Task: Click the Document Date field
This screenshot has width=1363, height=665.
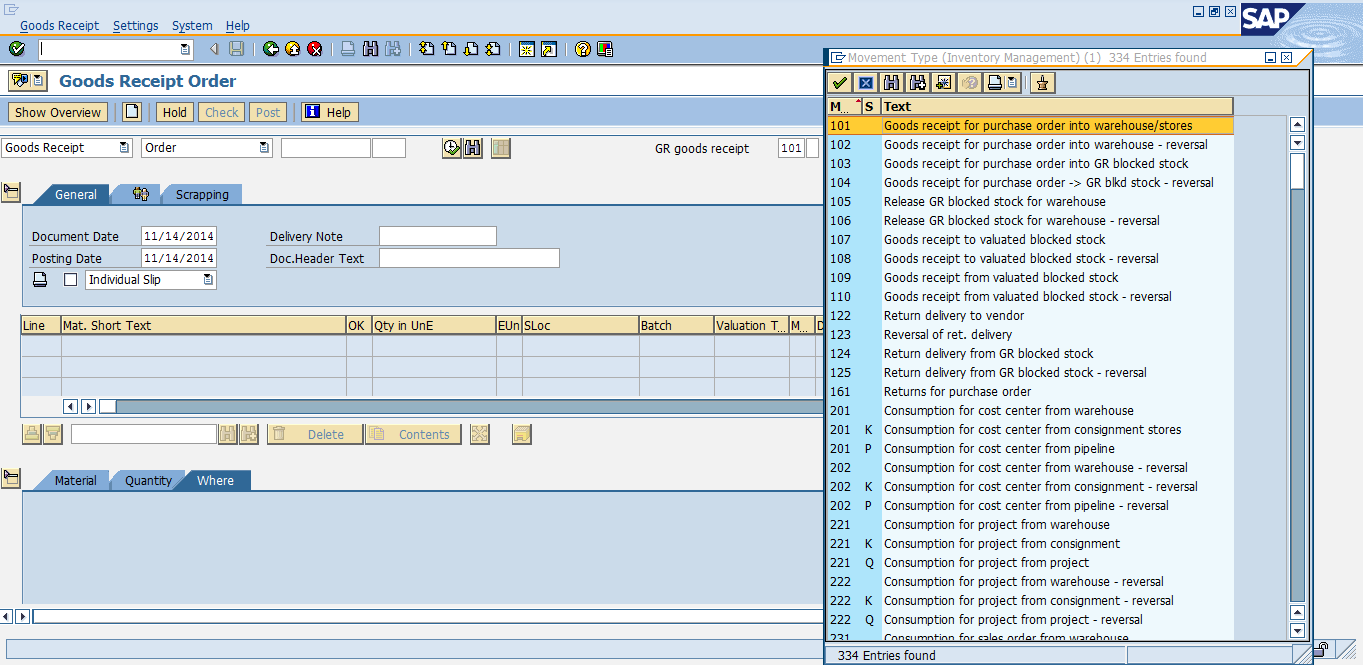Action: point(179,236)
